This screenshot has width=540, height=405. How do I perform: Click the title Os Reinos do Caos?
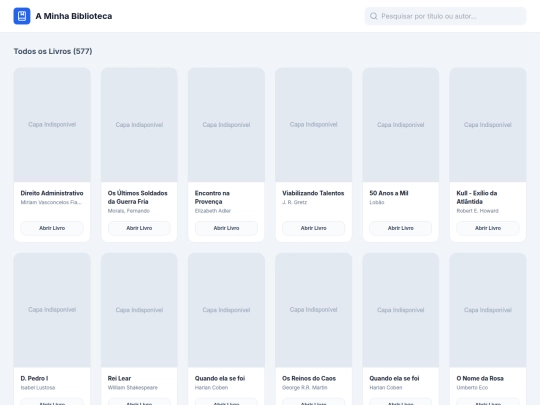coord(309,378)
